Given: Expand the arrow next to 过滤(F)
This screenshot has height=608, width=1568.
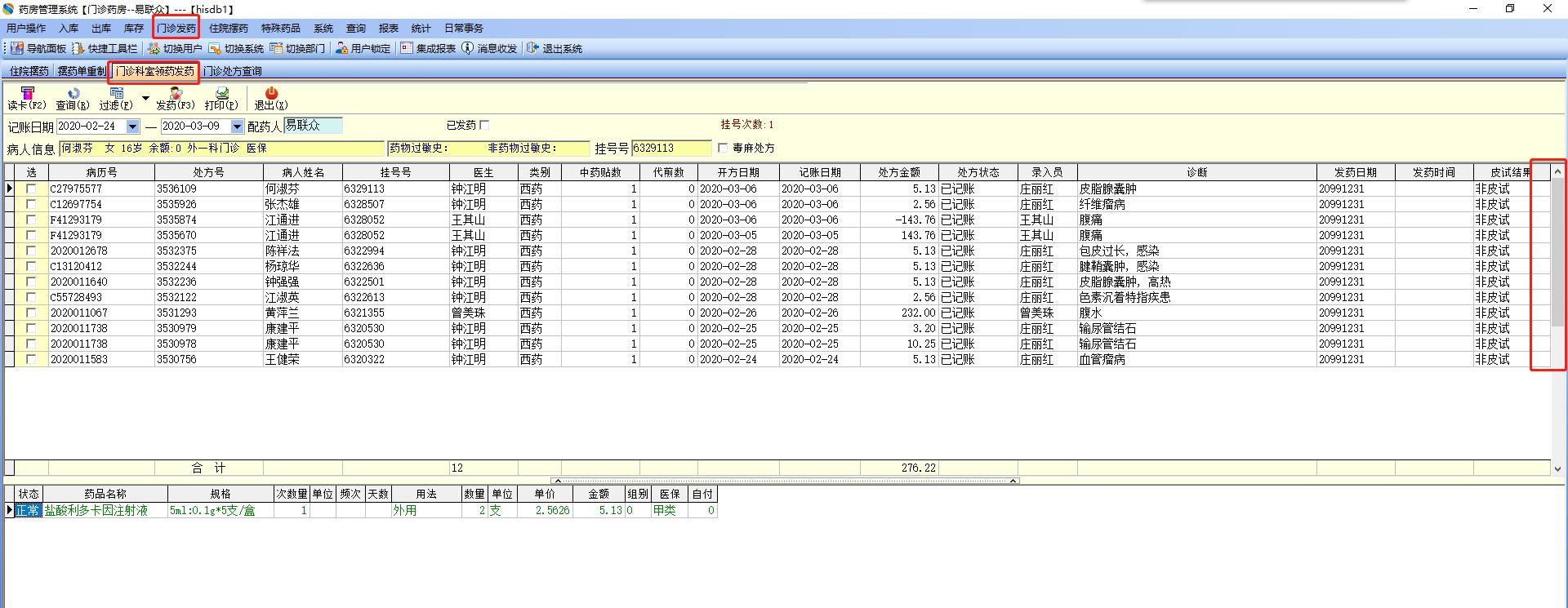Looking at the screenshot, I should pyautogui.click(x=145, y=99).
